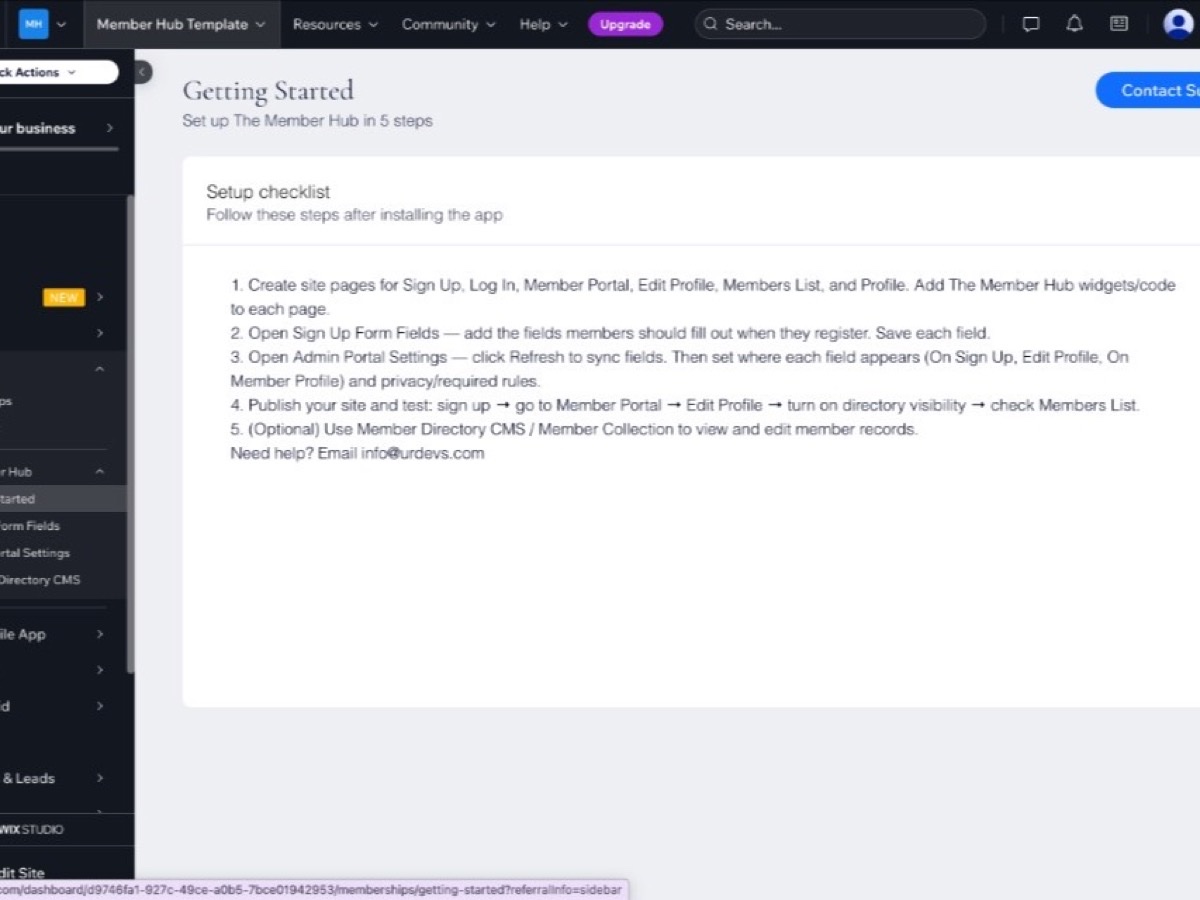Expand the Member Hub Template dropdown
This screenshot has width=1200, height=900.
coord(181,24)
